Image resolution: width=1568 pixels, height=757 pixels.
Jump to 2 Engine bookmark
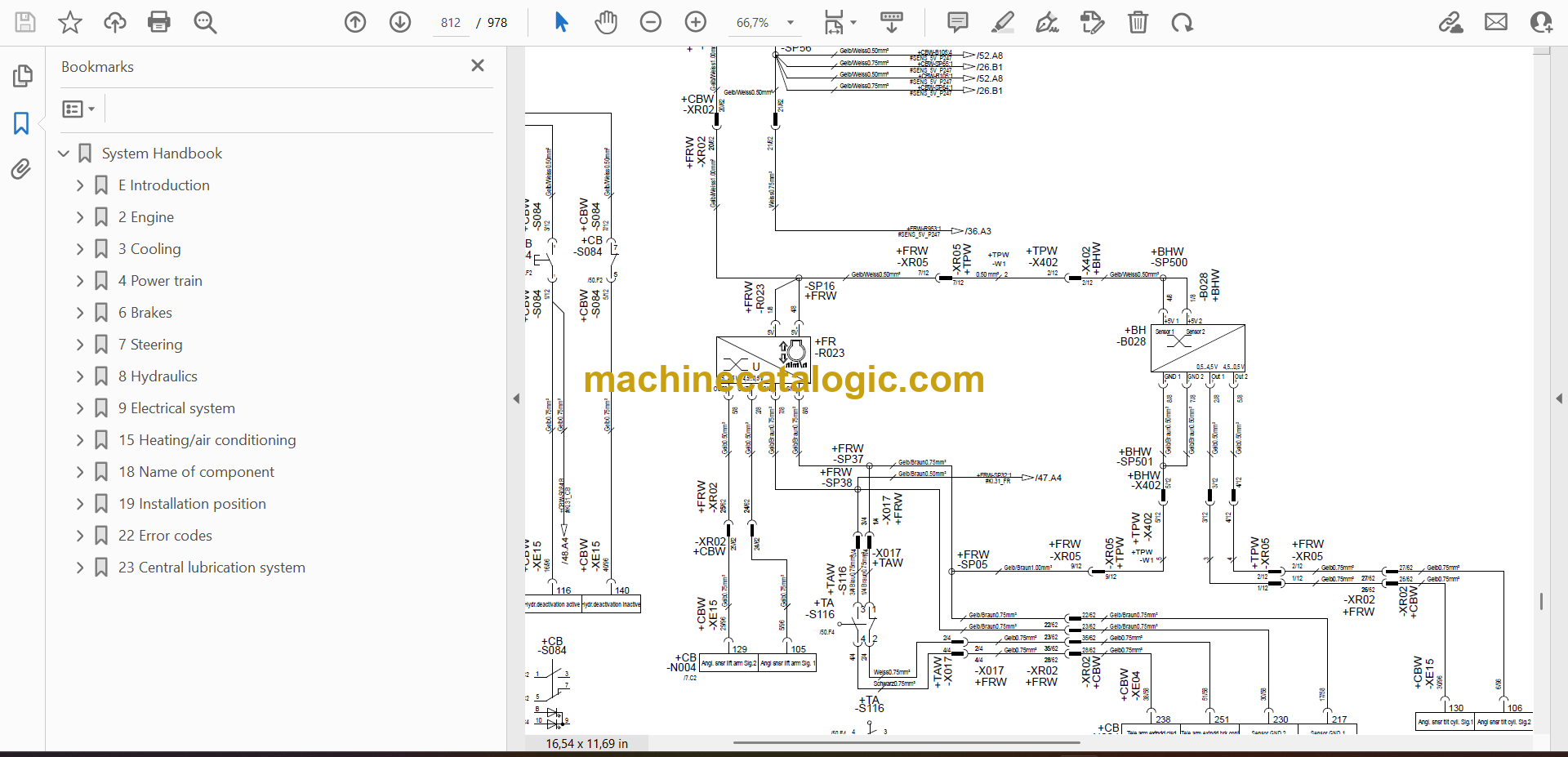[x=146, y=217]
